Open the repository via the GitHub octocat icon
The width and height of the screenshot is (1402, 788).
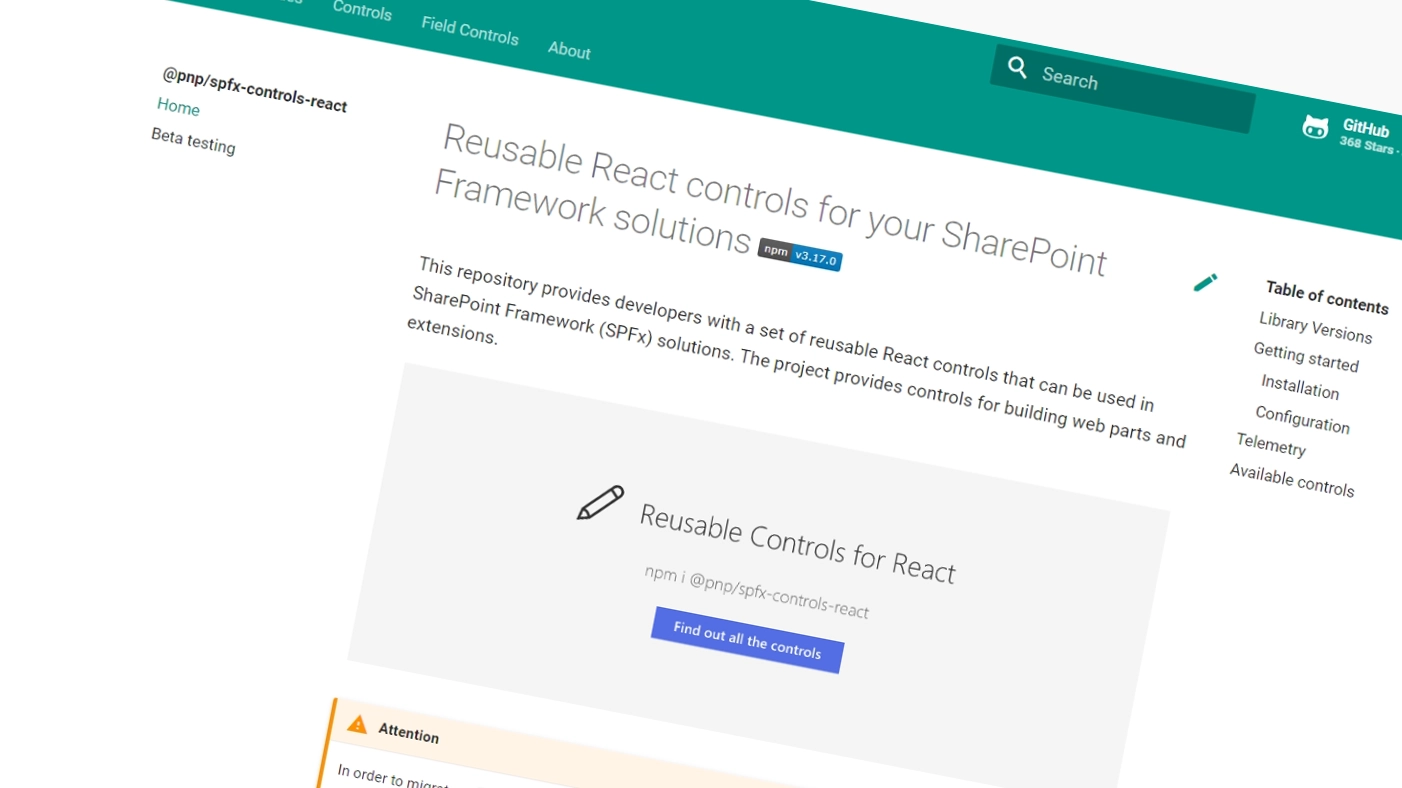tap(1315, 127)
